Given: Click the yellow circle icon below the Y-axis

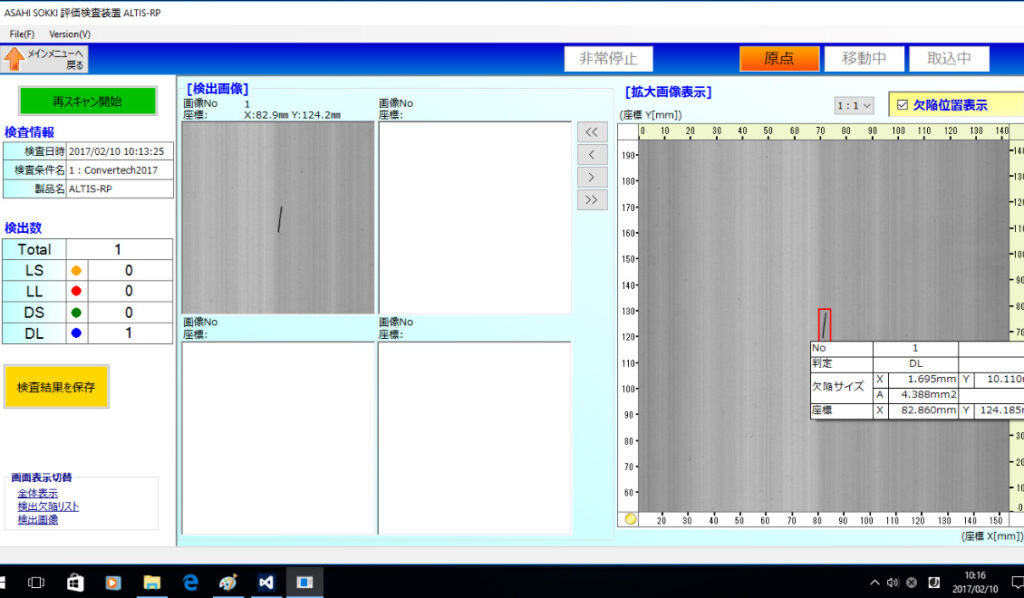Looking at the screenshot, I should [630, 519].
